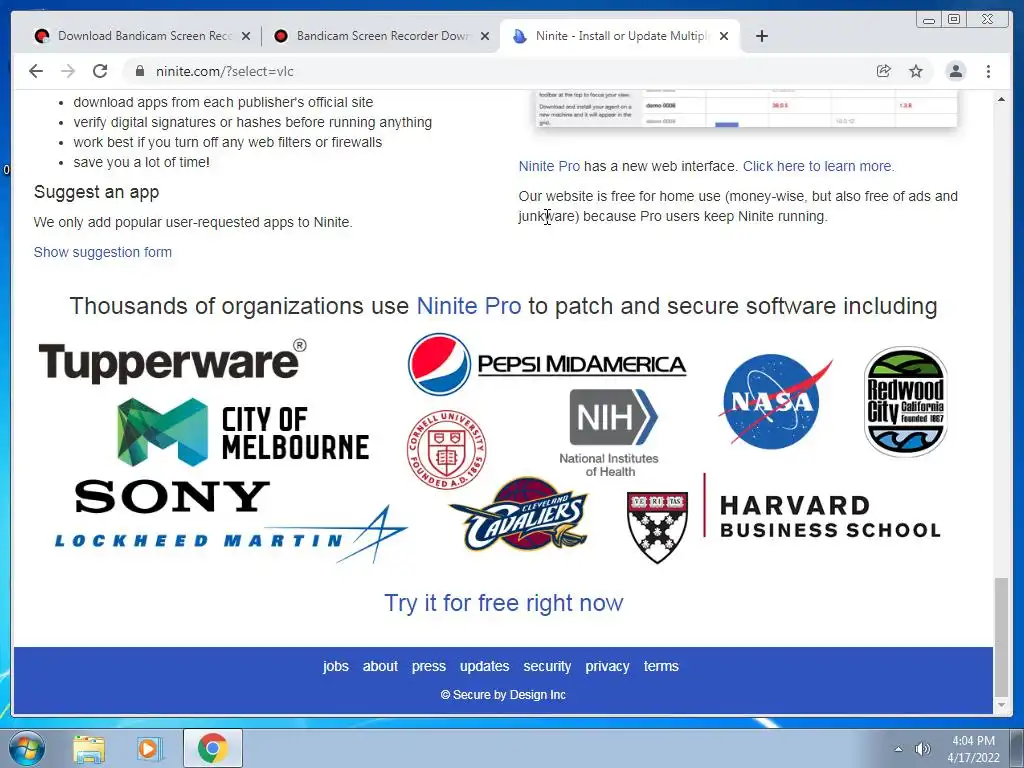Image resolution: width=1024 pixels, height=768 pixels.
Task: Click the Show suggestion form link
Action: tap(103, 252)
